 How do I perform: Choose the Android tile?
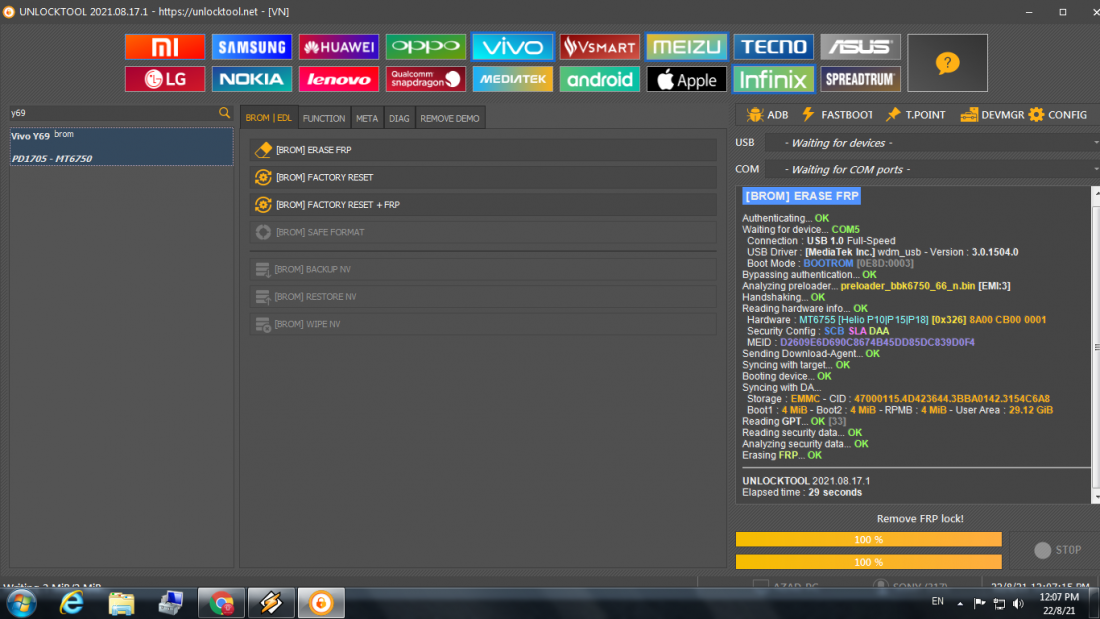coord(600,79)
